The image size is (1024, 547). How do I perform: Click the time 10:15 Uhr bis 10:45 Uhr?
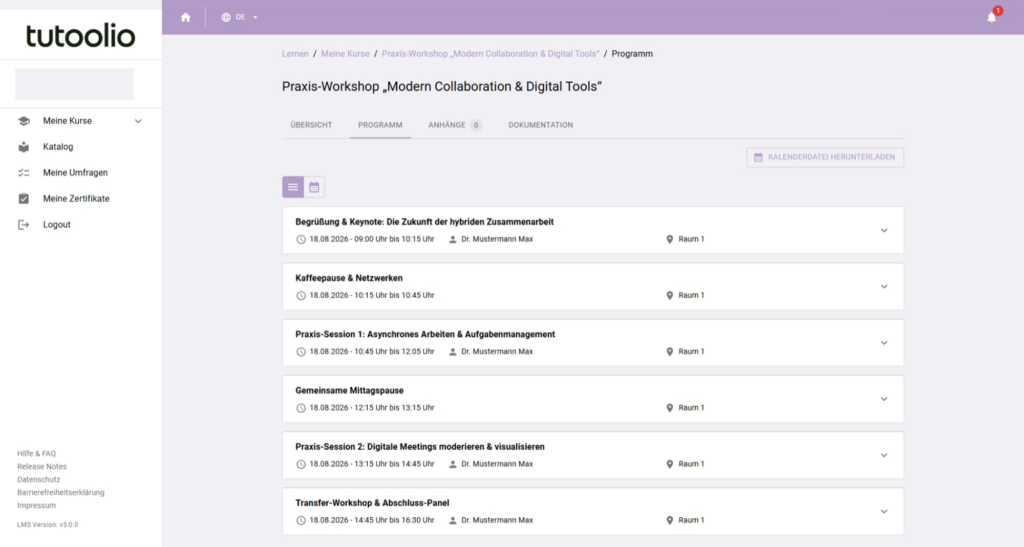[394, 296]
